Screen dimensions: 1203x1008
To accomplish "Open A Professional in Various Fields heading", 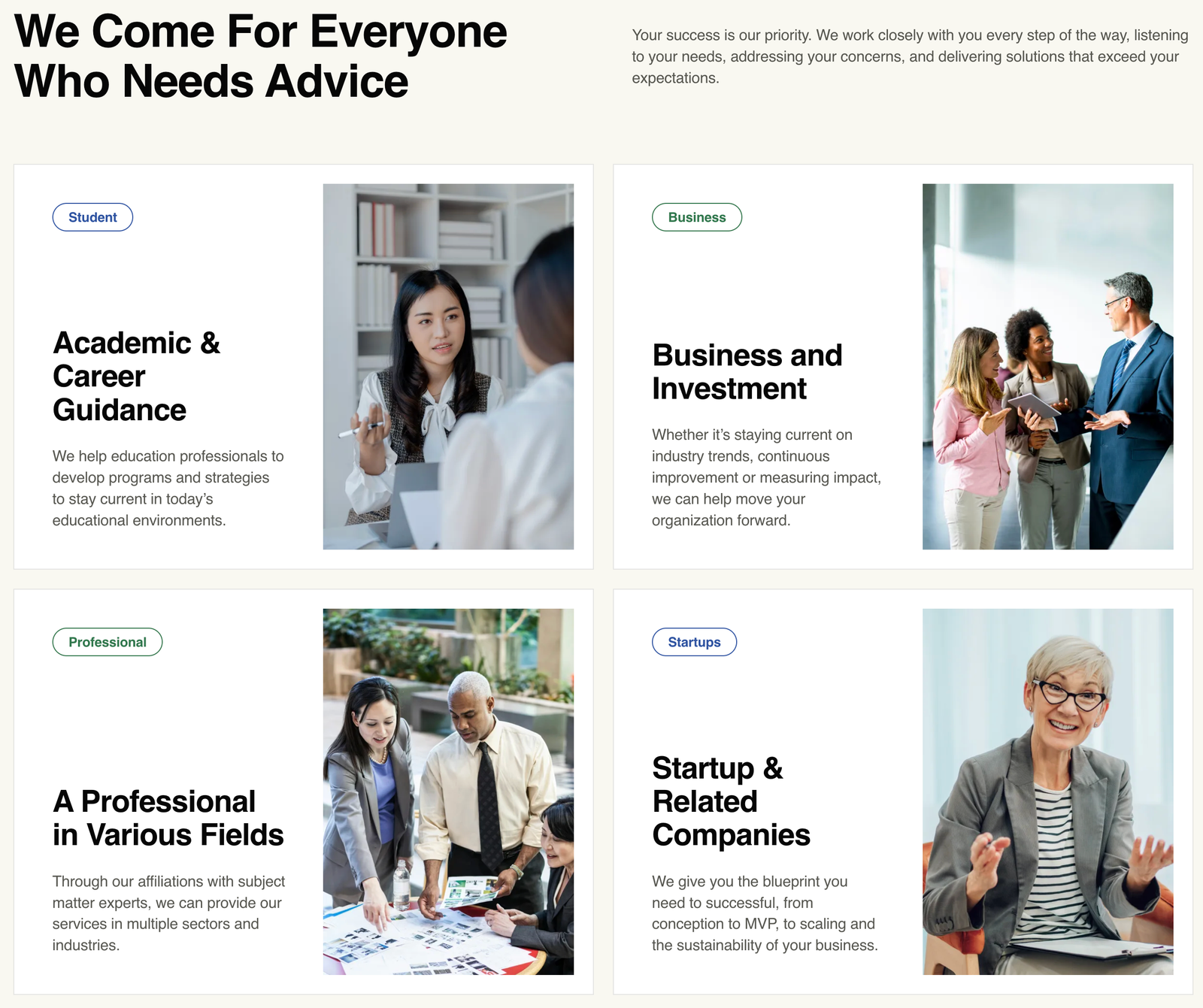I will [x=168, y=818].
